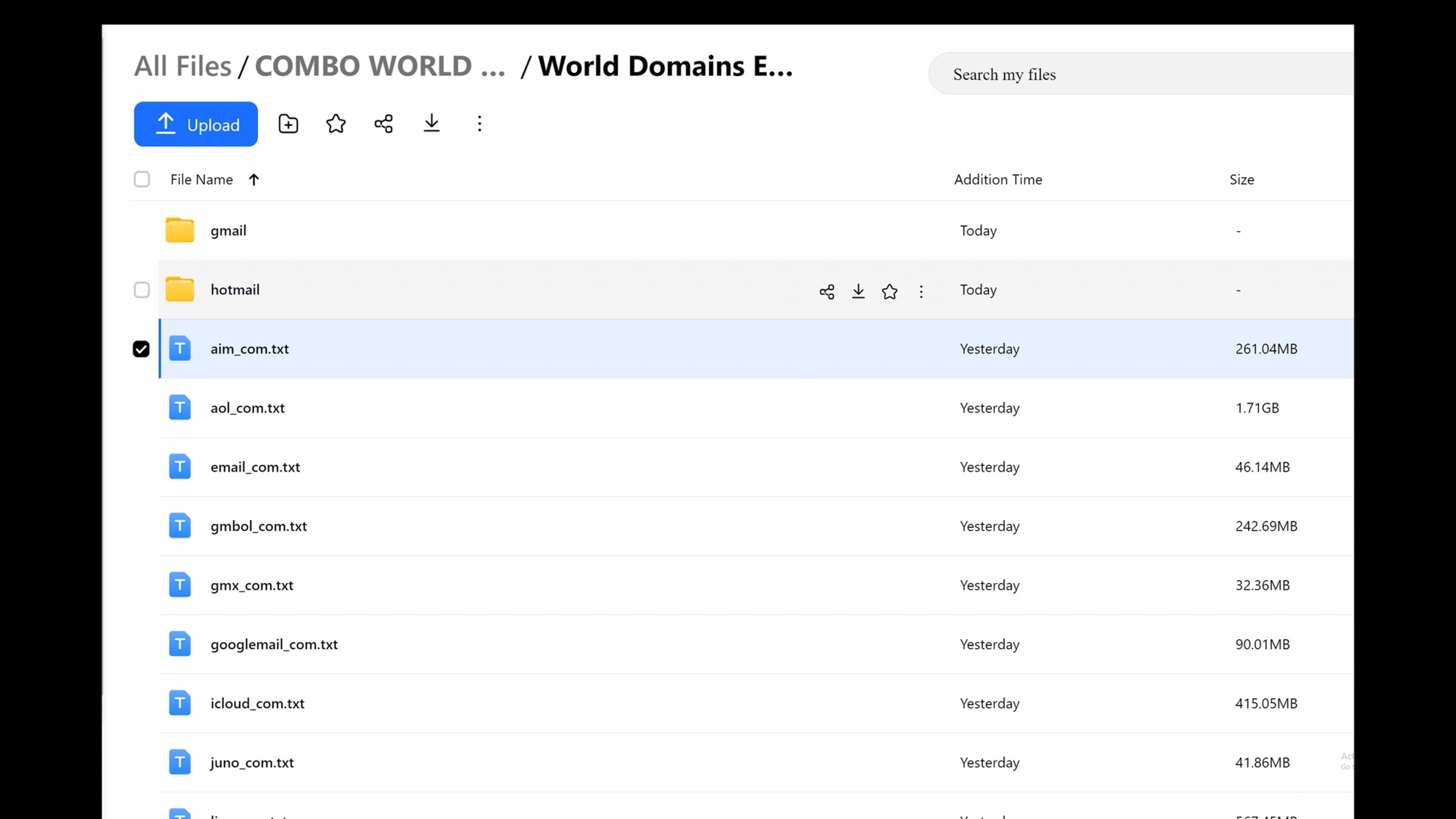
Task: Open the icloud_com.txt file name
Action: pos(257,704)
